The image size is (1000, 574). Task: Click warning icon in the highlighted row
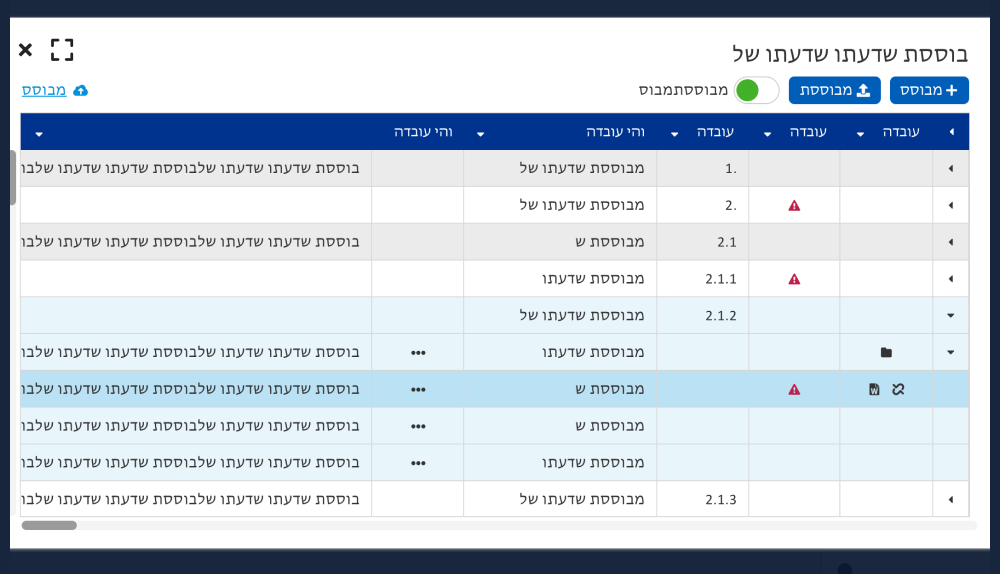794,390
